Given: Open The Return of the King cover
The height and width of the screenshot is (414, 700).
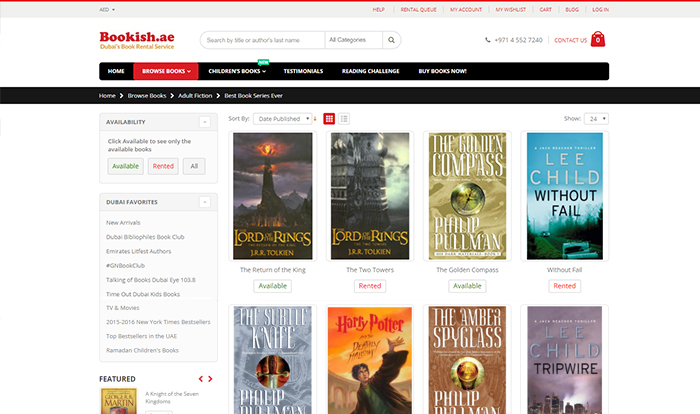Looking at the screenshot, I should [273, 196].
